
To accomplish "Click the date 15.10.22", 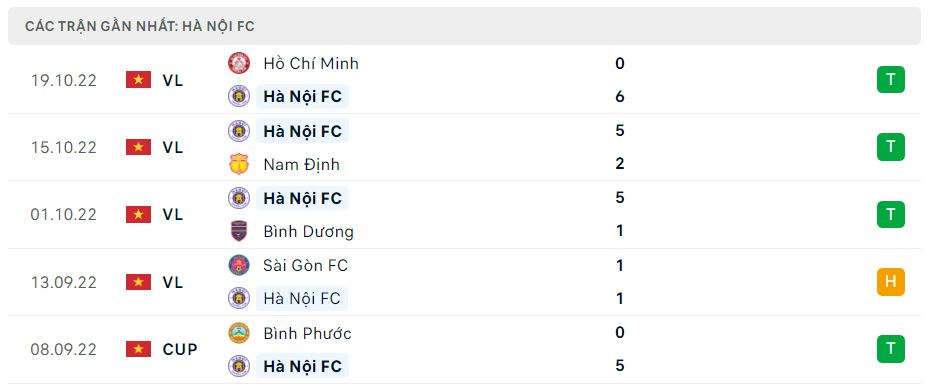I will click(x=63, y=147).
